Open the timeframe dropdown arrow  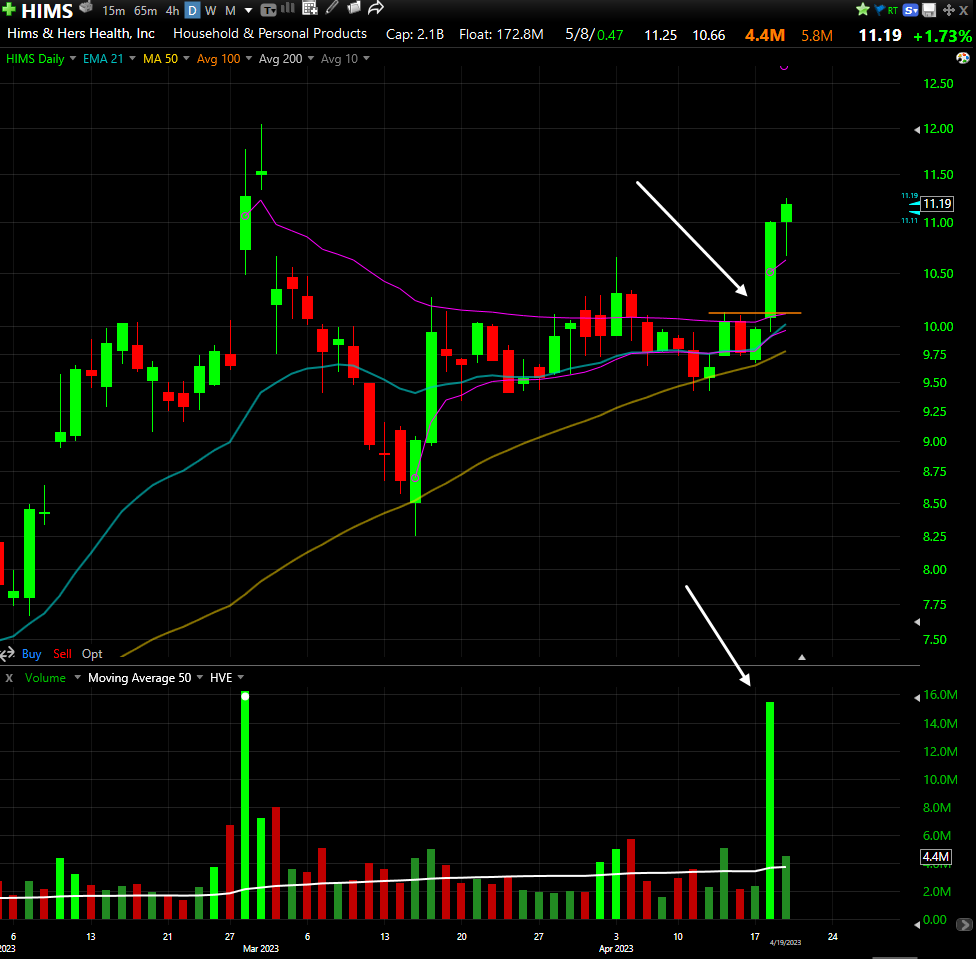(248, 11)
